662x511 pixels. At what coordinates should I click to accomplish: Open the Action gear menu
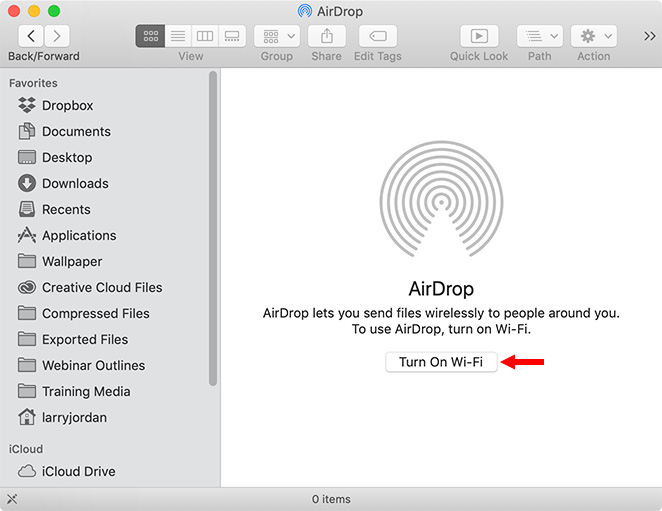pyautogui.click(x=594, y=36)
